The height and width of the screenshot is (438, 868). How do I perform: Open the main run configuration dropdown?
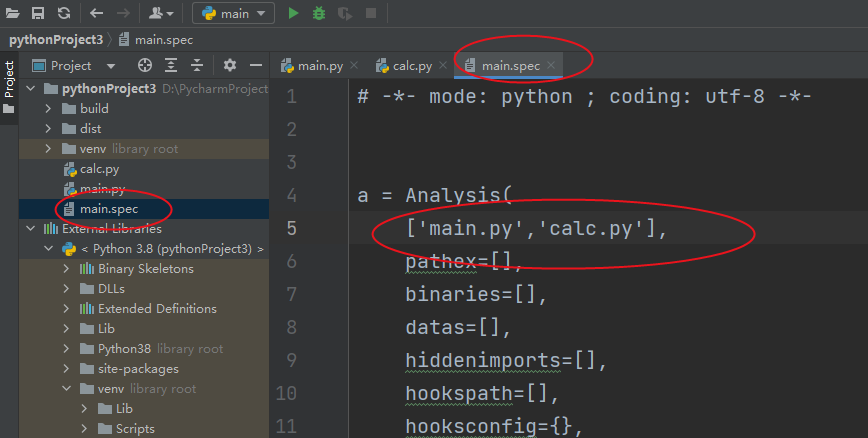233,13
